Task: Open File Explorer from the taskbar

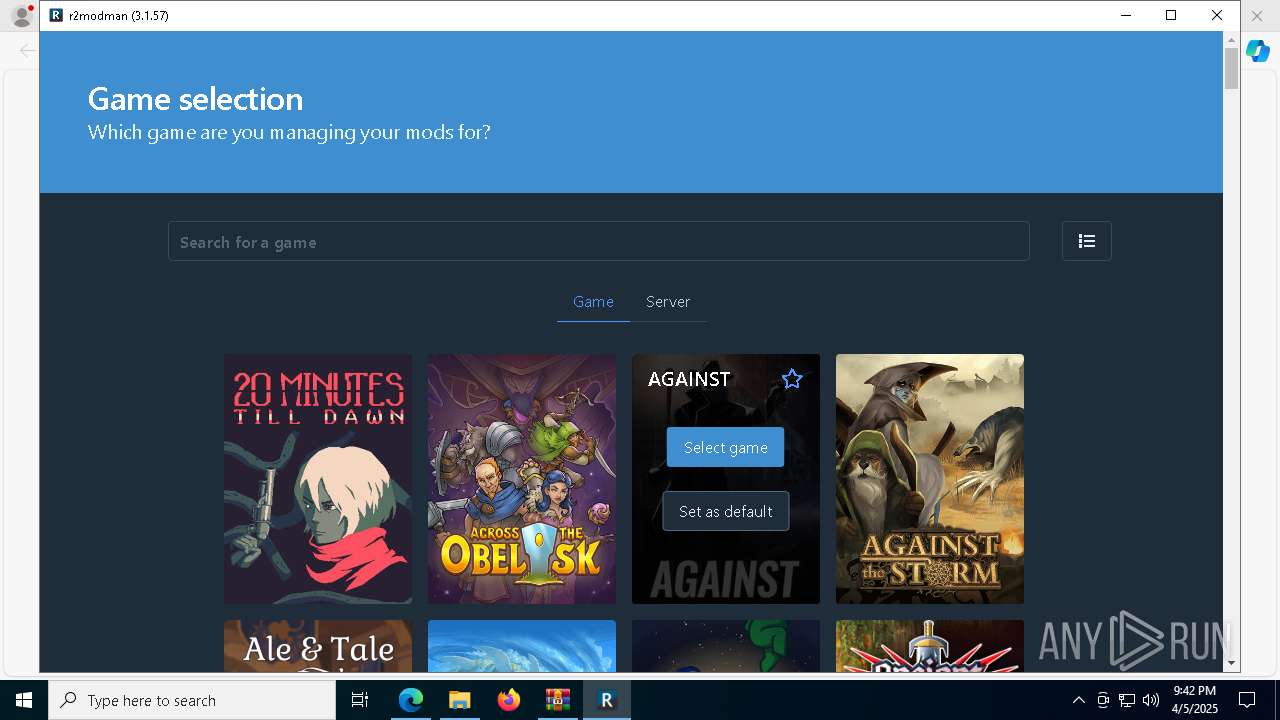Action: tap(459, 700)
